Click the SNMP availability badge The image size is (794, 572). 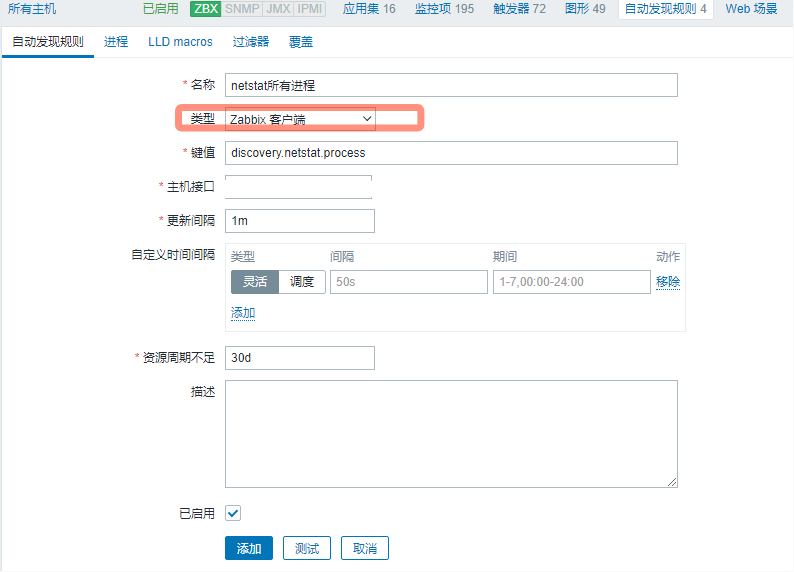(x=242, y=9)
